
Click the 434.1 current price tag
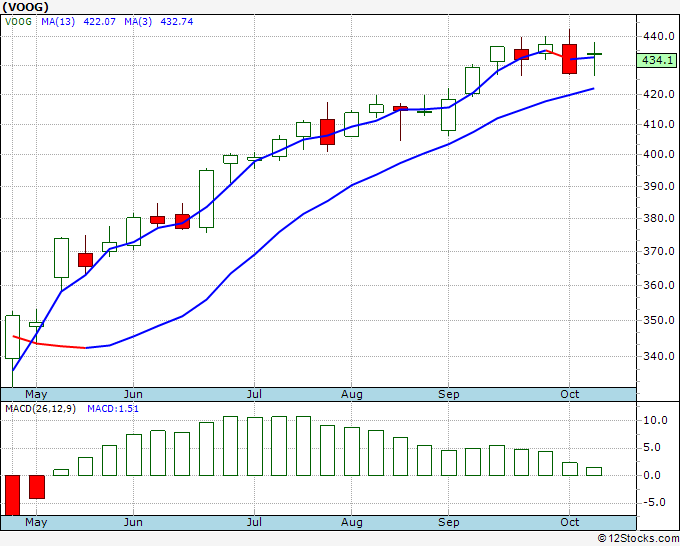coord(657,60)
